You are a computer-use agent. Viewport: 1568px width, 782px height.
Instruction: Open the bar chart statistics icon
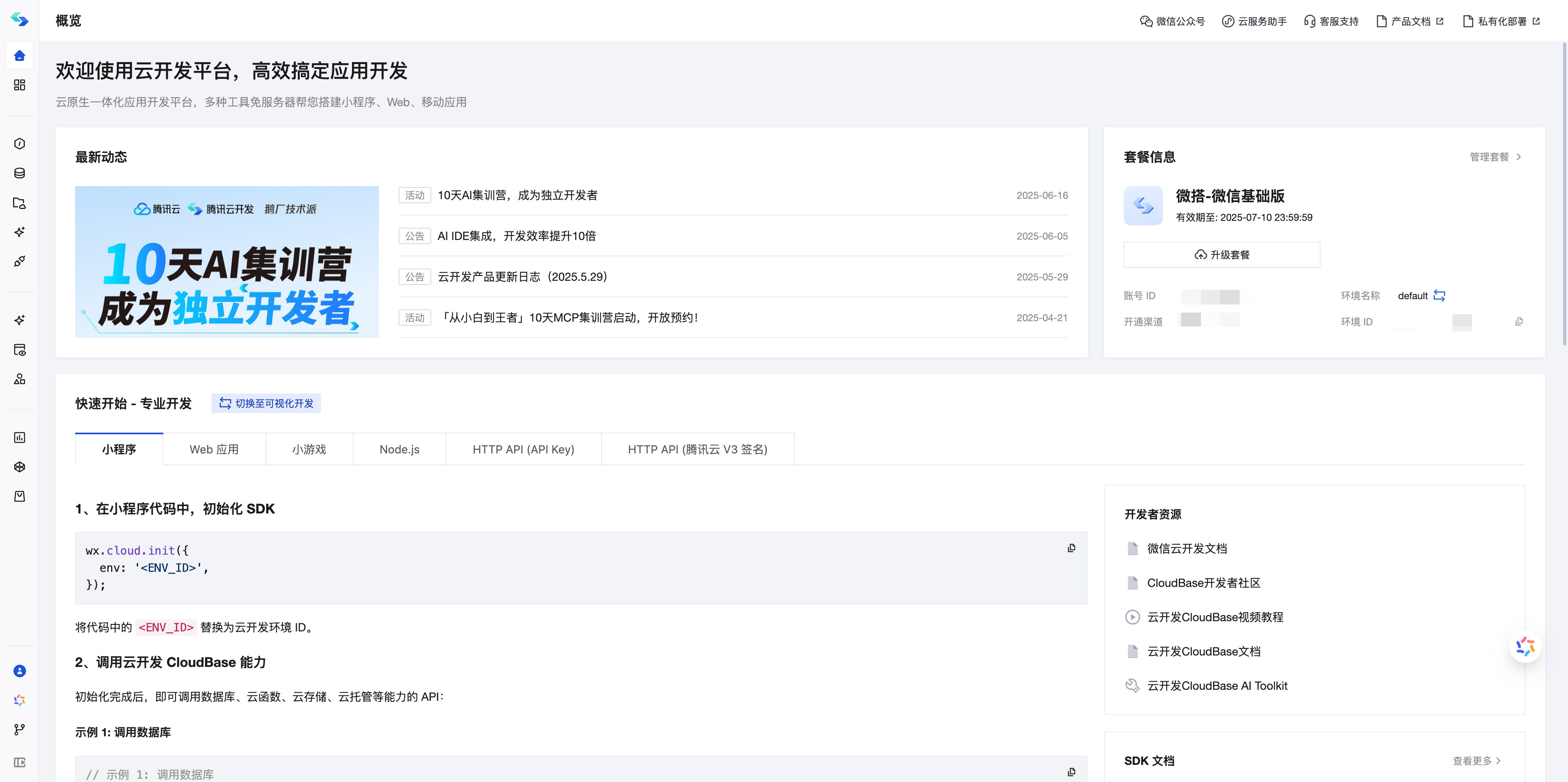coord(20,438)
